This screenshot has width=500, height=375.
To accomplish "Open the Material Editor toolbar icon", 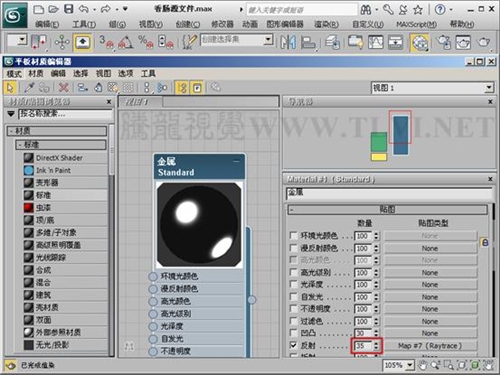I will (420, 43).
